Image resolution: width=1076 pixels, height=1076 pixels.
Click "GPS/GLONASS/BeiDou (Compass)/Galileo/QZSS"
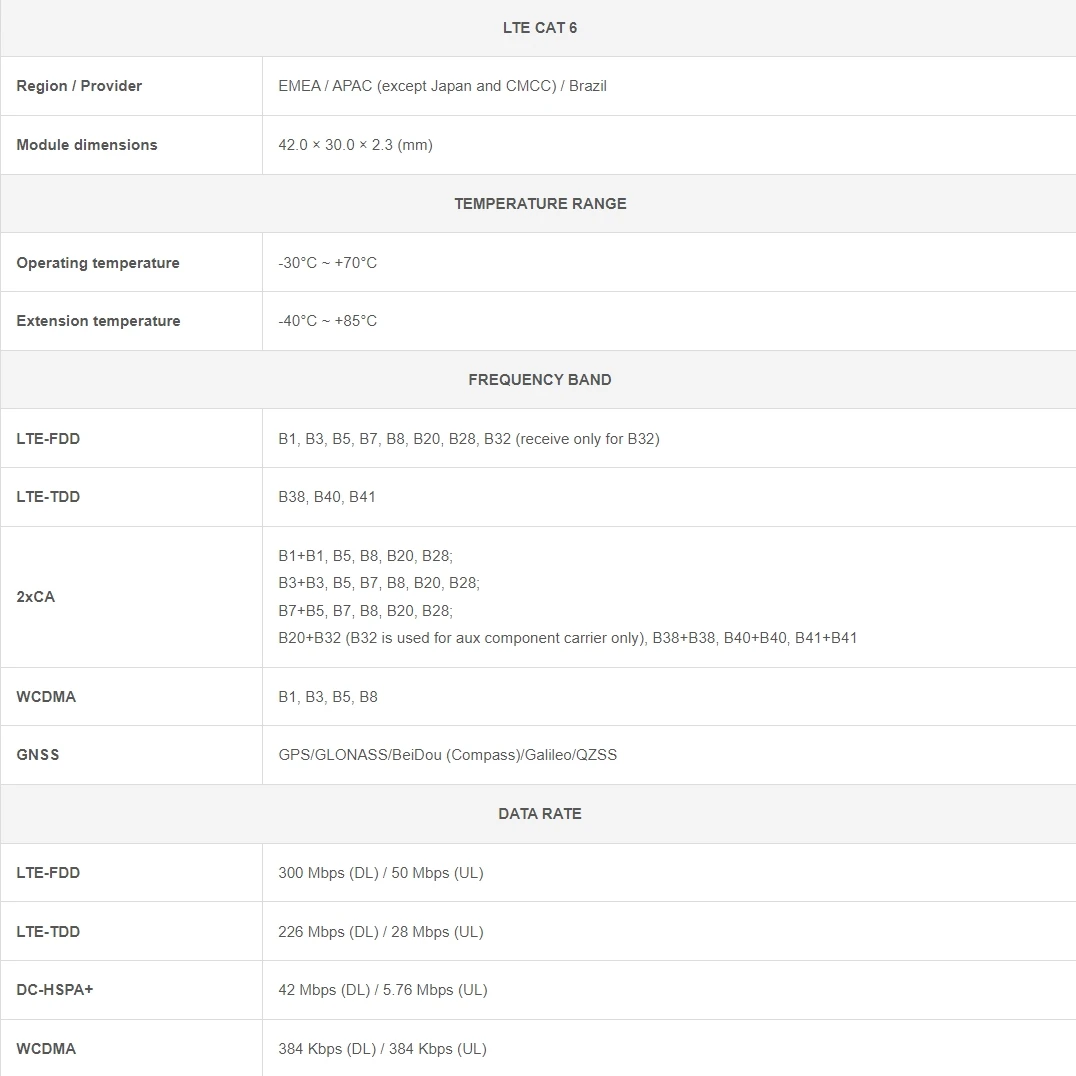[x=447, y=755]
